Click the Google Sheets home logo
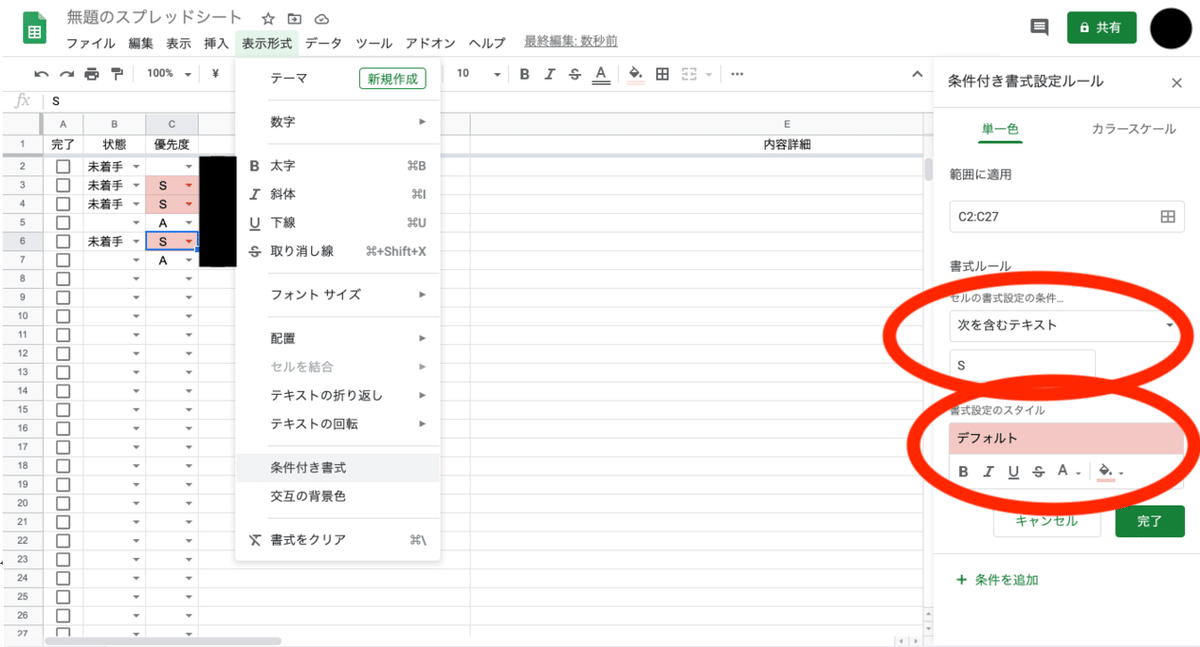The image size is (1200, 647). pyautogui.click(x=35, y=29)
